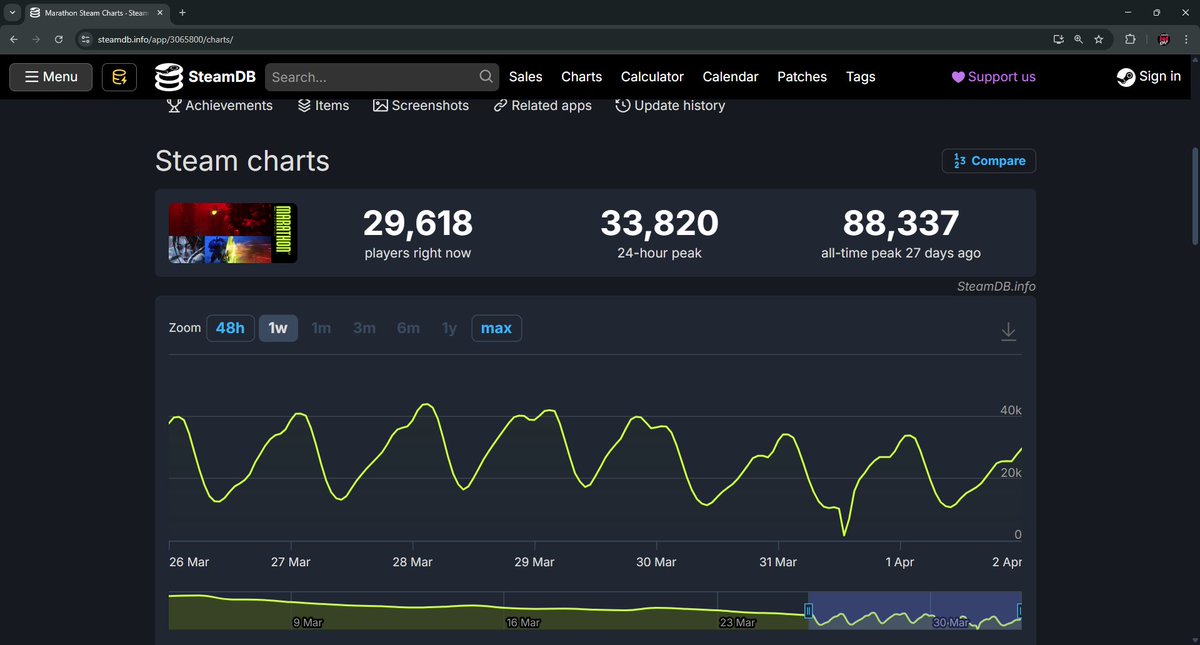Click the search magnifier icon
Viewport: 1200px width, 645px height.
coord(486,77)
